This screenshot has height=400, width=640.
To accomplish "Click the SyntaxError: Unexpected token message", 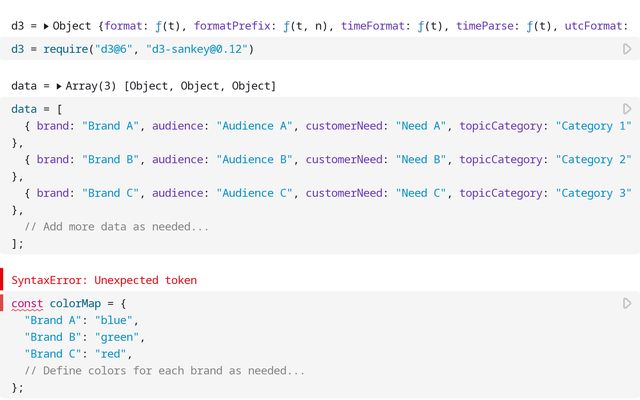I will [104, 281].
